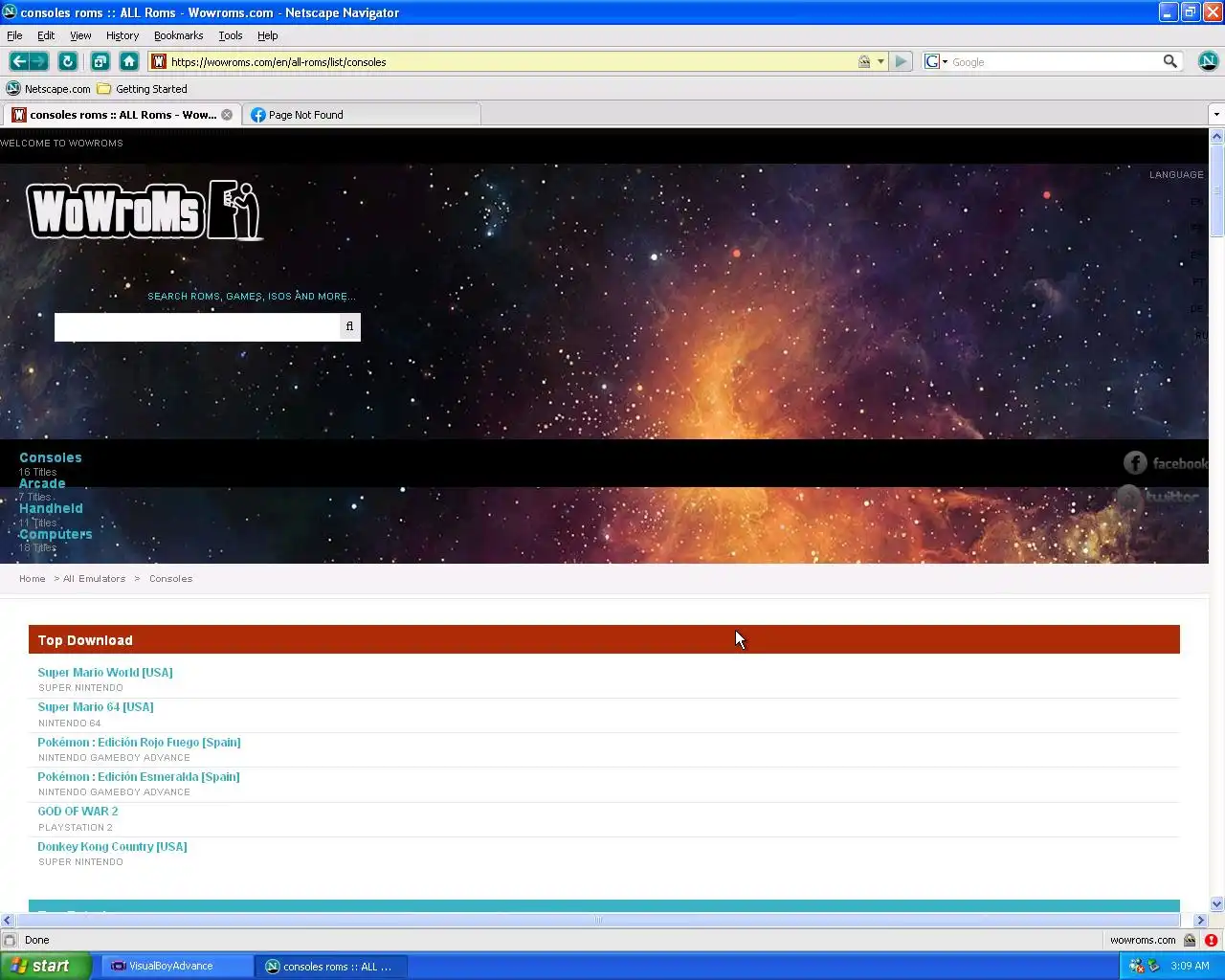Open Pokémon : Edición Rojo Fuego [Spain]

[139, 743]
